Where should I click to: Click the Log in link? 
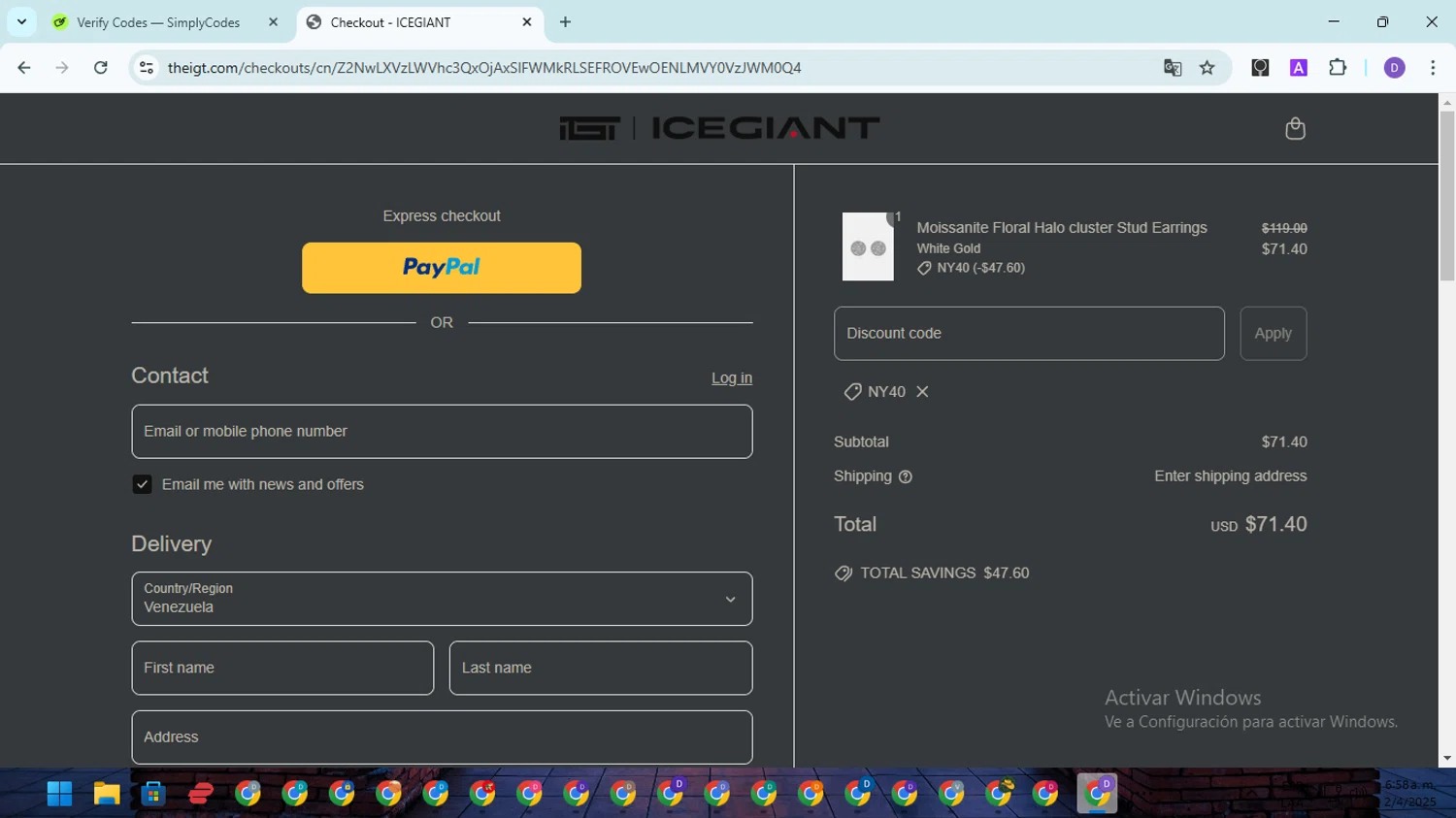[x=732, y=378]
